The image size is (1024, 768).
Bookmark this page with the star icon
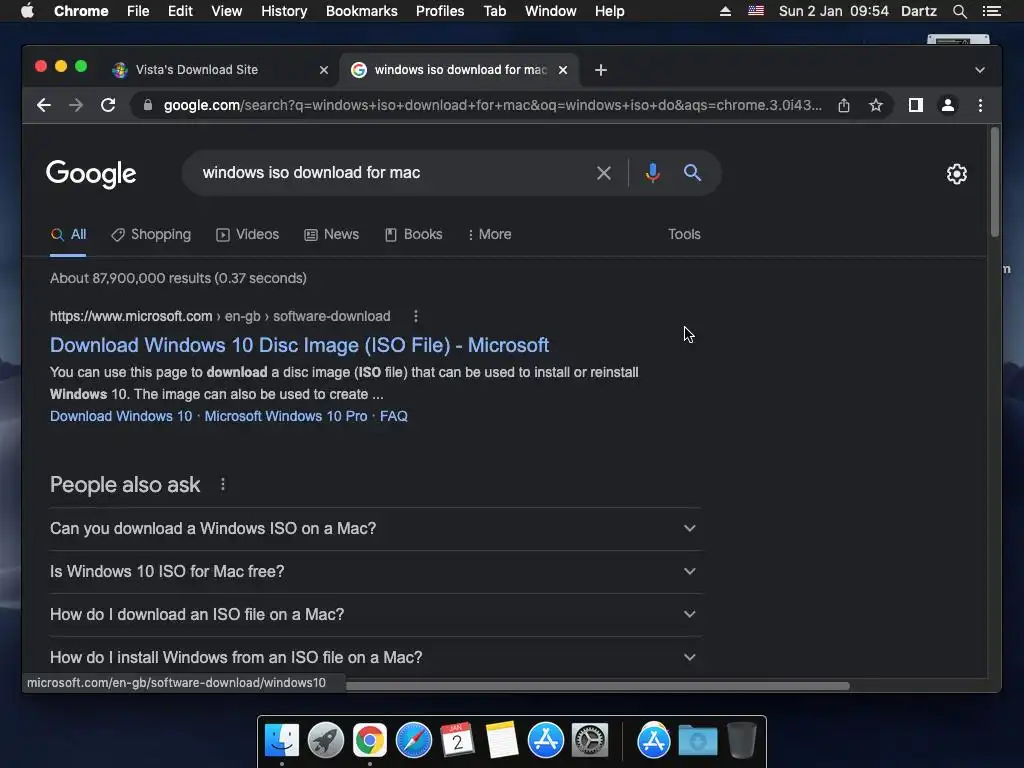(x=876, y=105)
